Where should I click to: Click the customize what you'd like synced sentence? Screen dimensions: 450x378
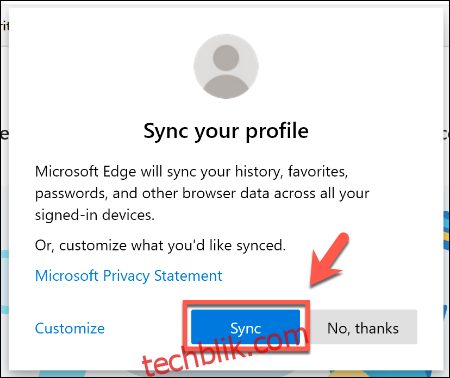tap(160, 246)
